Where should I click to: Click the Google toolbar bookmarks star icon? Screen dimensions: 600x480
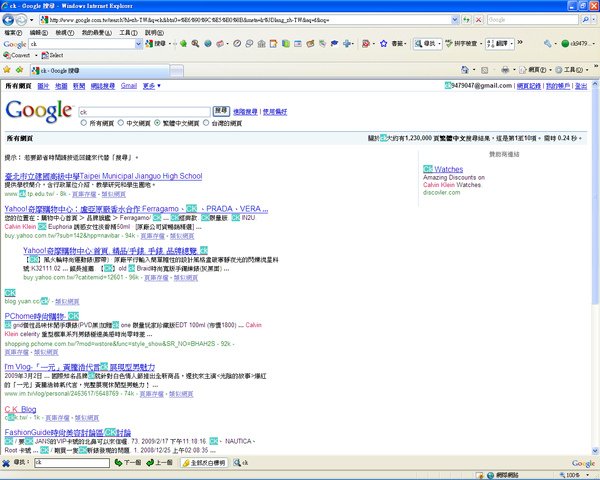(384, 44)
